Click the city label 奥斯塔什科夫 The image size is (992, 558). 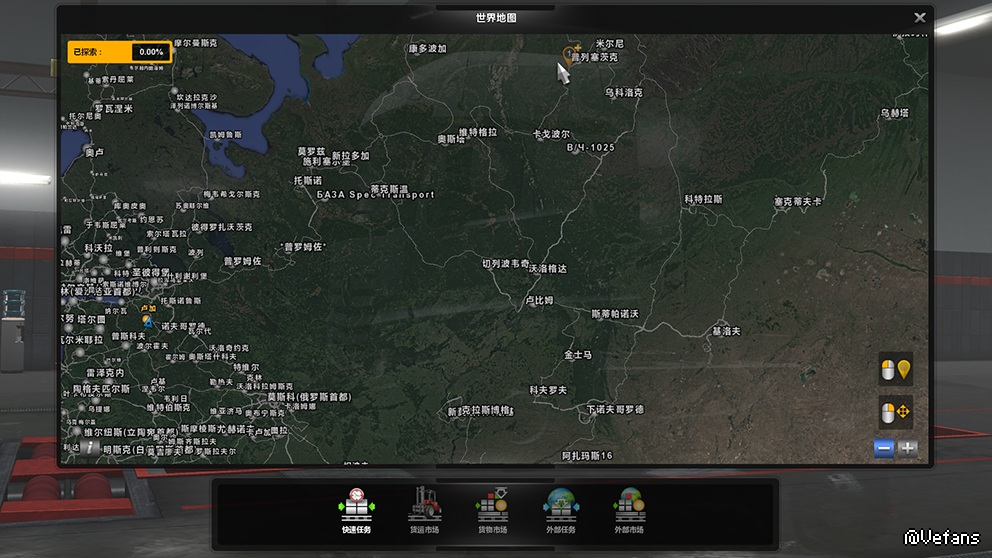[212, 357]
